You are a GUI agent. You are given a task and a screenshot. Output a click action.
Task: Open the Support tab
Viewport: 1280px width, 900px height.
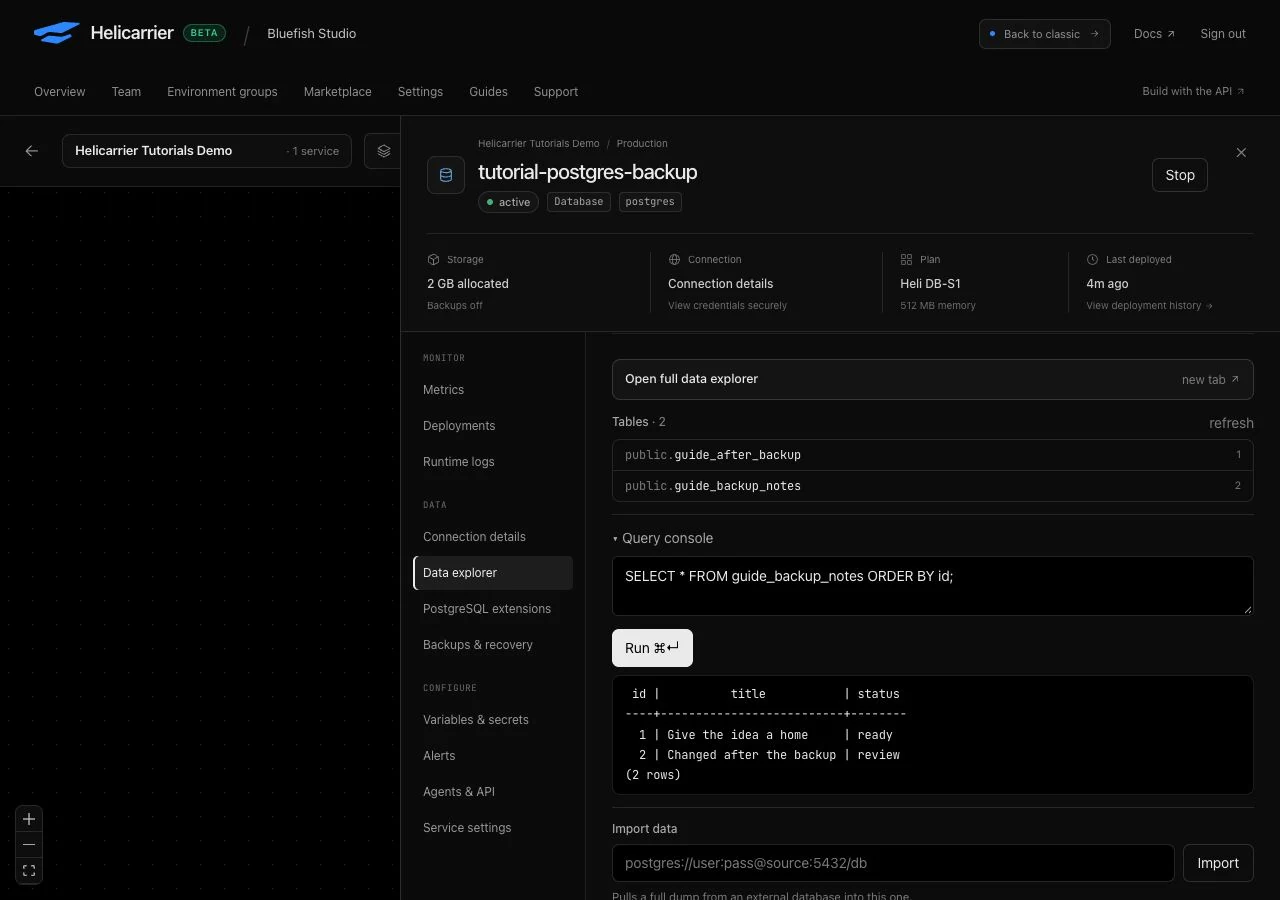click(x=556, y=92)
